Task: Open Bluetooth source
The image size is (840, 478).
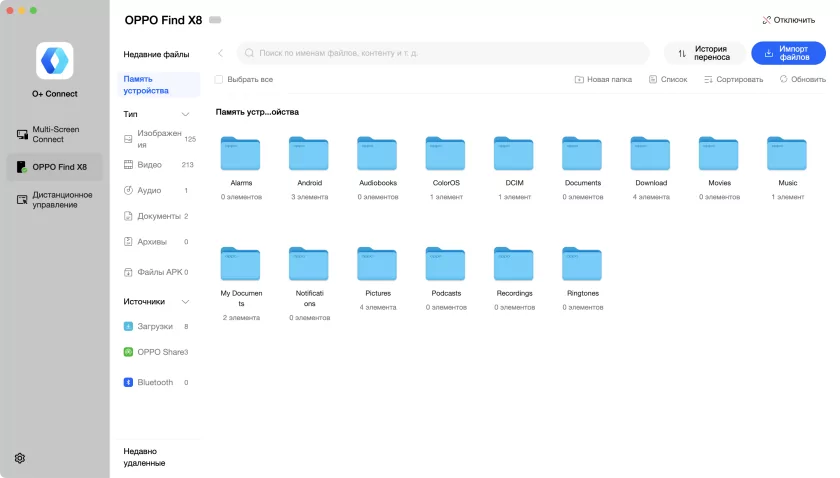Action: [156, 383]
